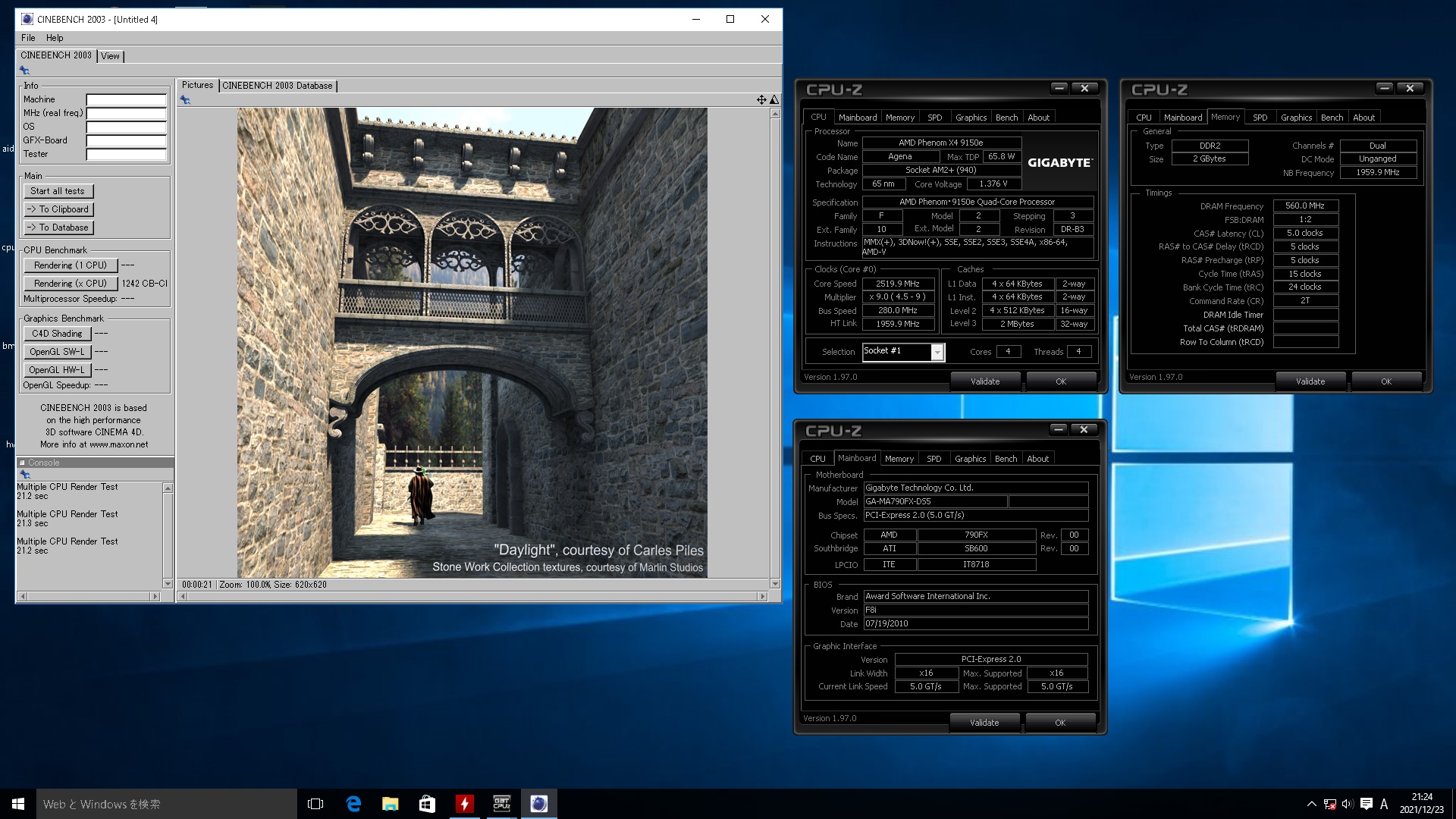Open SPD tab in top-left CPU-Z window
The image size is (1456, 819).
935,118
